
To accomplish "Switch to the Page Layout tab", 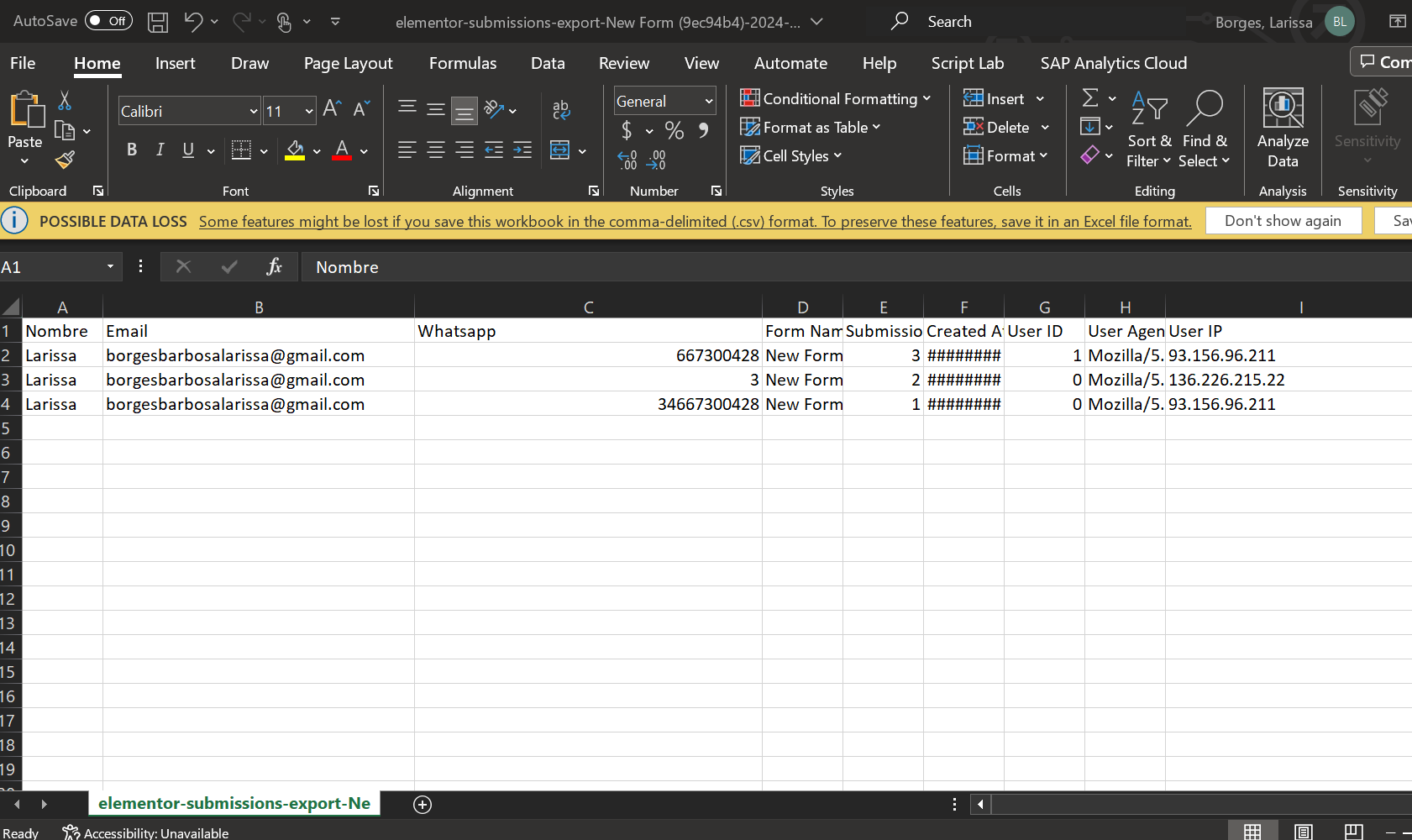I will (348, 63).
